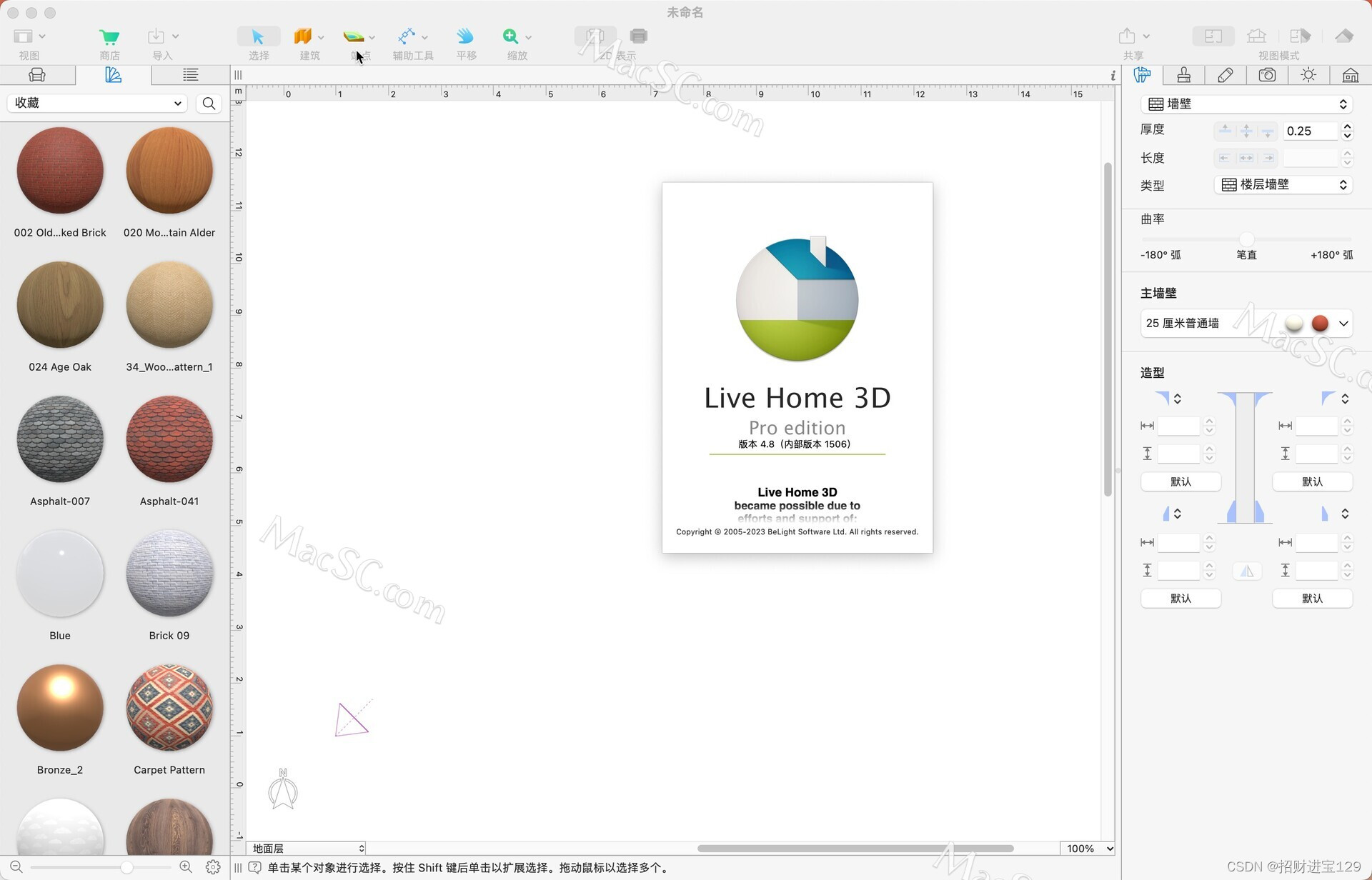Viewport: 1372px width, 880px height.
Task: Expand the 25 厘米普通墙 wall preset dropdown
Action: click(1343, 324)
